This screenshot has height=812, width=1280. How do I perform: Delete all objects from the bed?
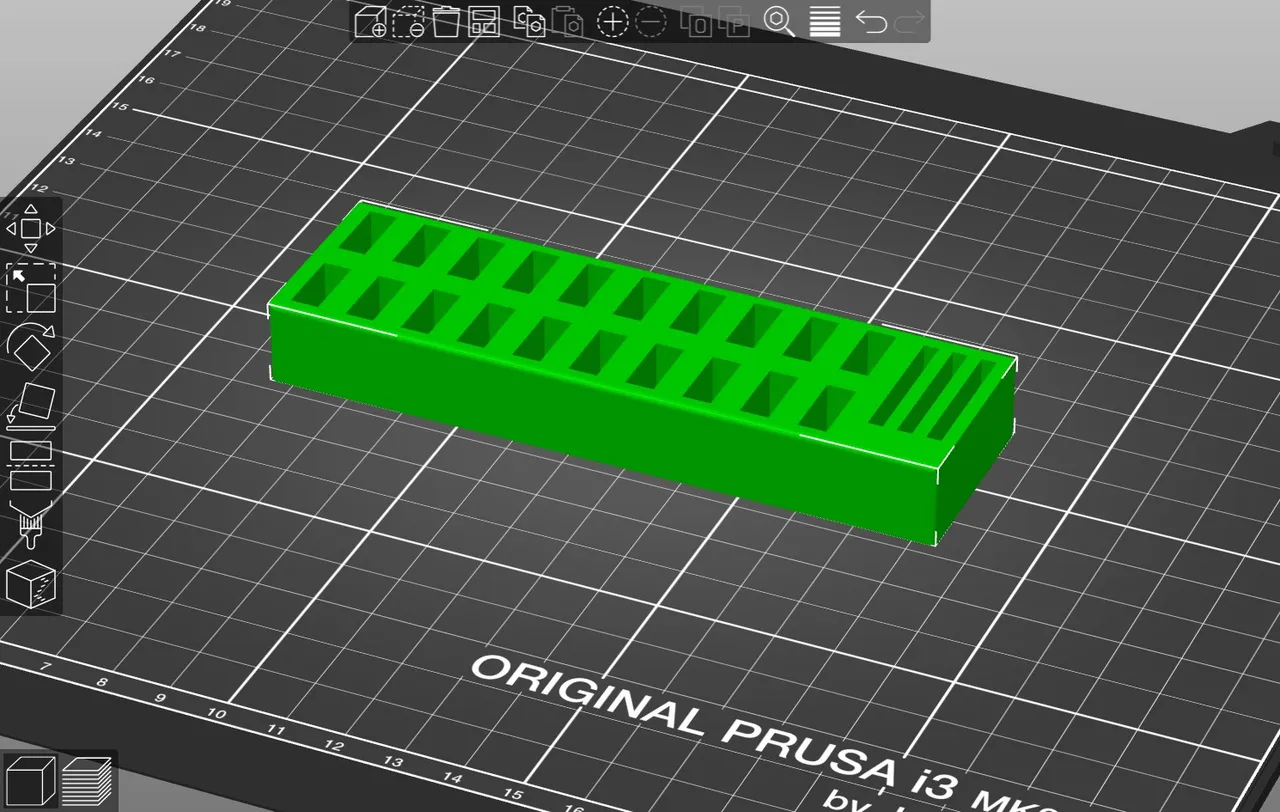pos(445,22)
